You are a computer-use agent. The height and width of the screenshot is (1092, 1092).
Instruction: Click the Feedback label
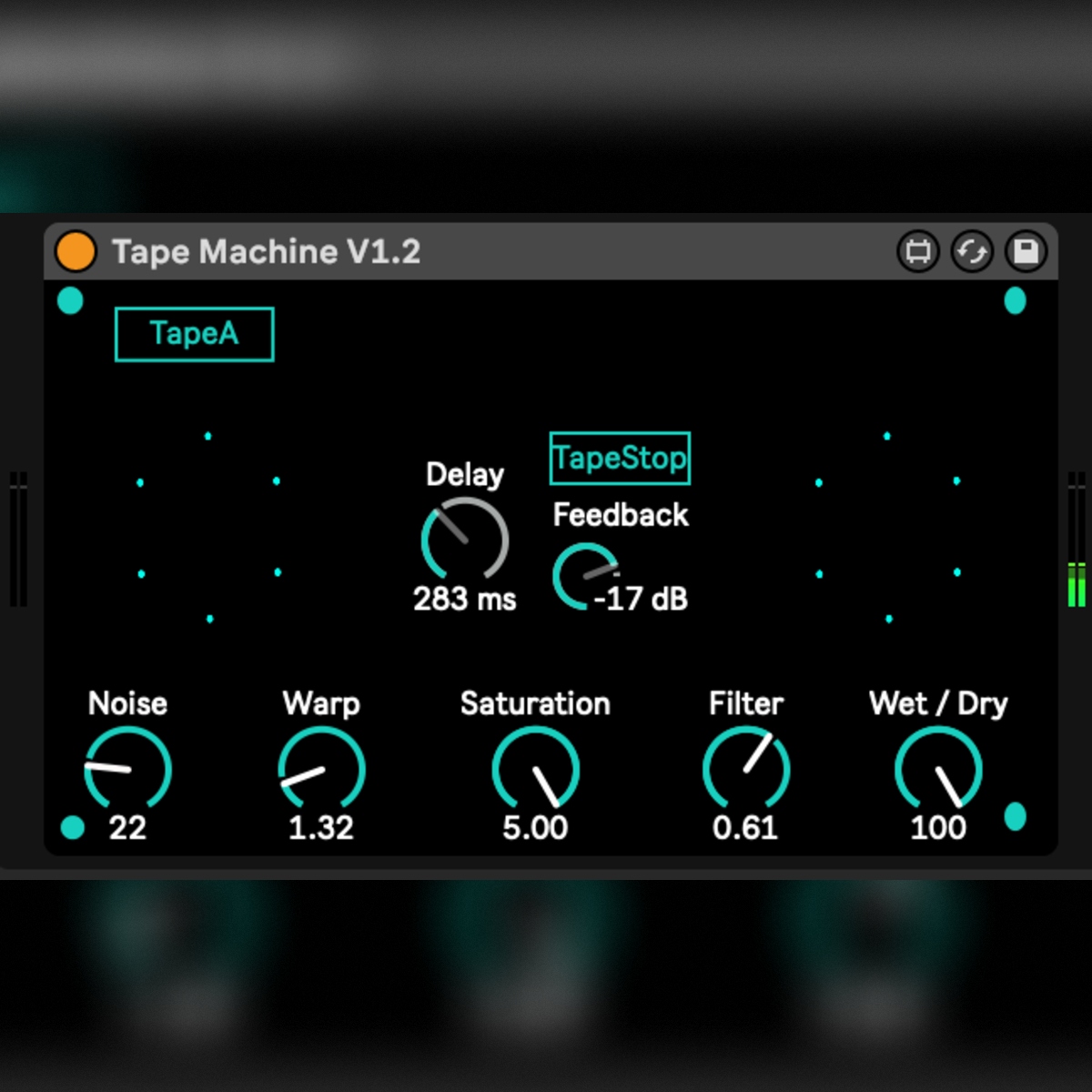(x=621, y=515)
